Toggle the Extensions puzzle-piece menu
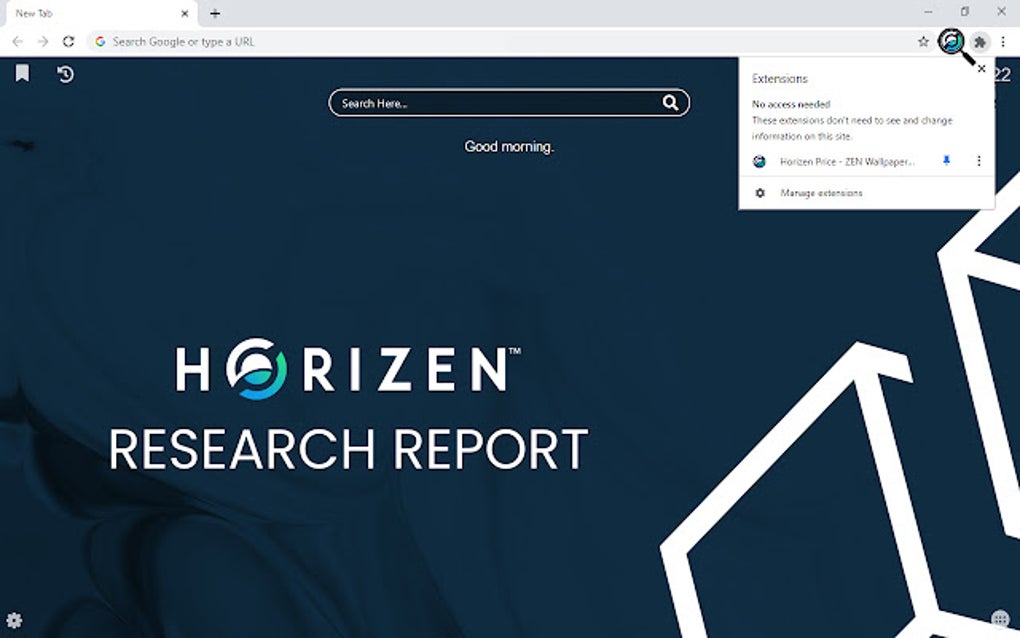Screen dimensions: 1020x638 point(980,42)
